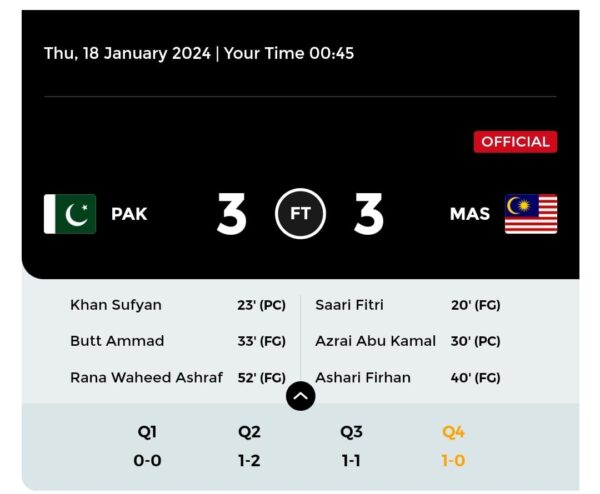Screen dimensions: 600x494
Task: Open scorer Saari Fitri
Action: point(349,305)
